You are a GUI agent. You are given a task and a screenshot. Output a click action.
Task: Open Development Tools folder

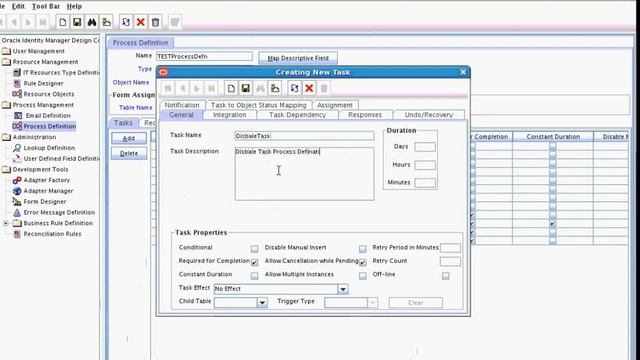point(35,169)
